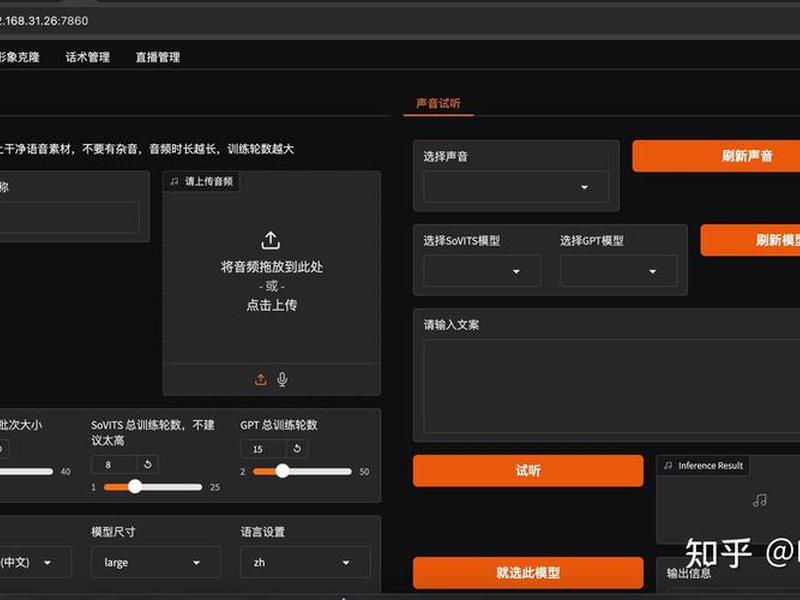Click the 请输入文案 text area
The height and width of the screenshot is (600, 800).
[612, 386]
